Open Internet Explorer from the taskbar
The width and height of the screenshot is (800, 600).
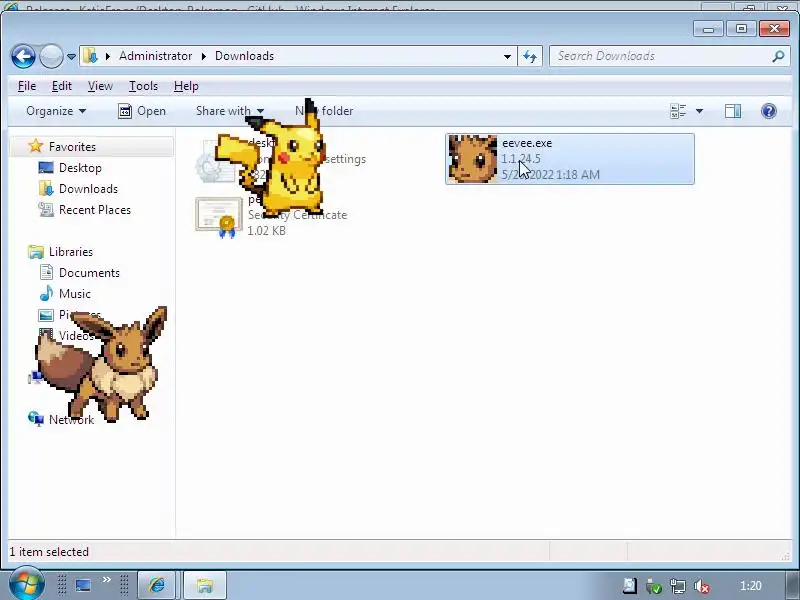tap(157, 585)
